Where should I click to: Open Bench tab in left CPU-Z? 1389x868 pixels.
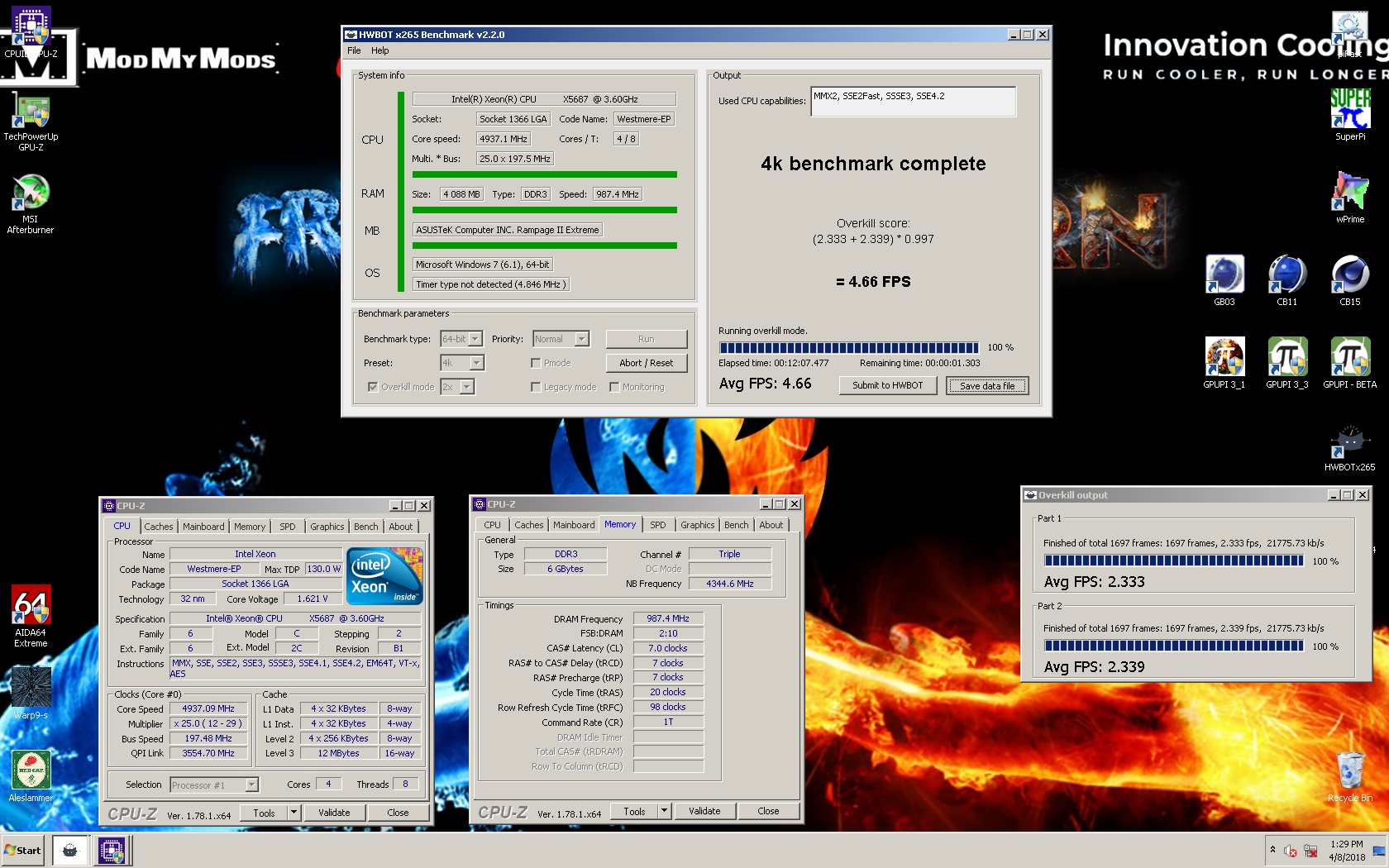[365, 527]
